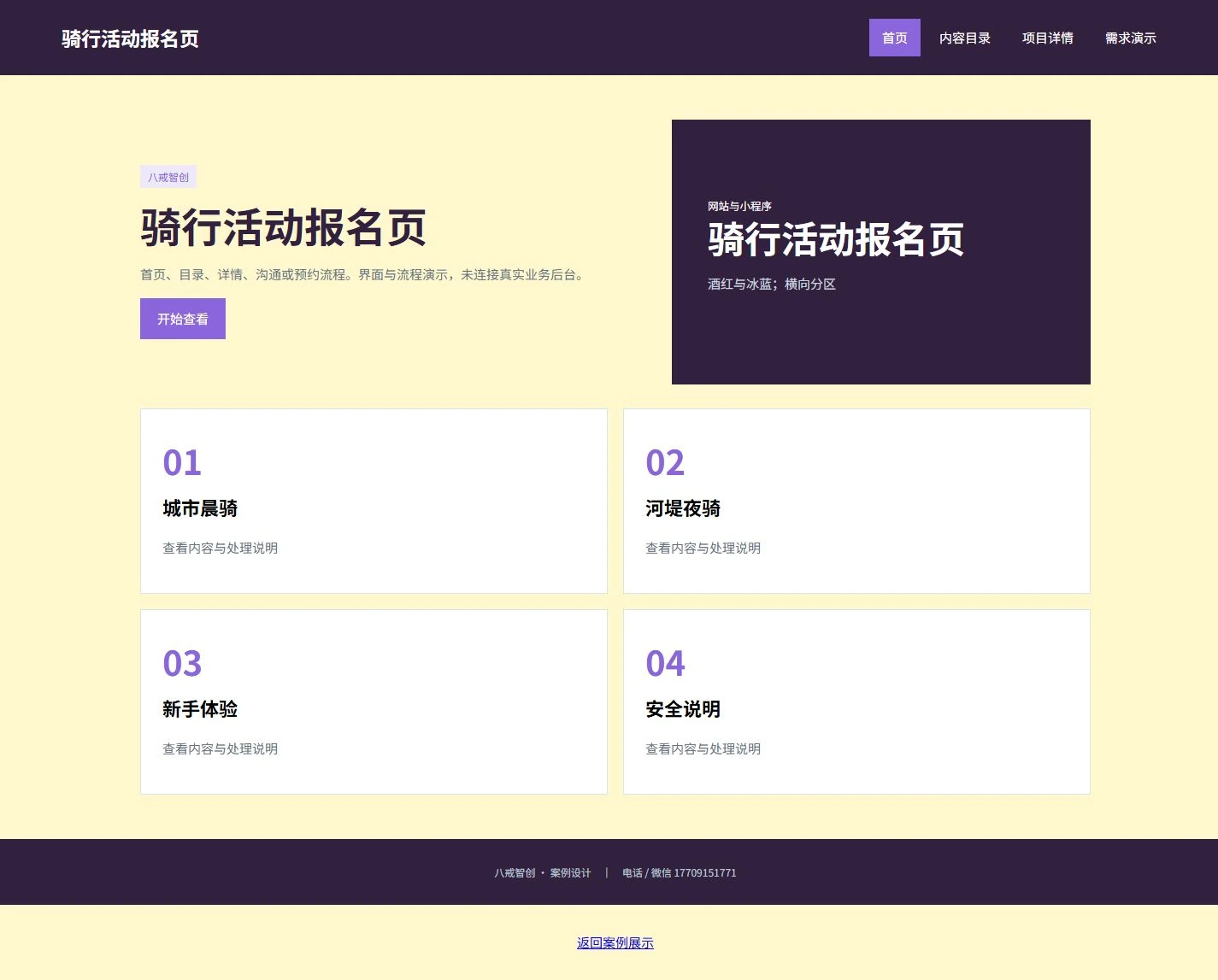Follow the 返回案例展示 link
Image resolution: width=1218 pixels, height=980 pixels.
615,943
